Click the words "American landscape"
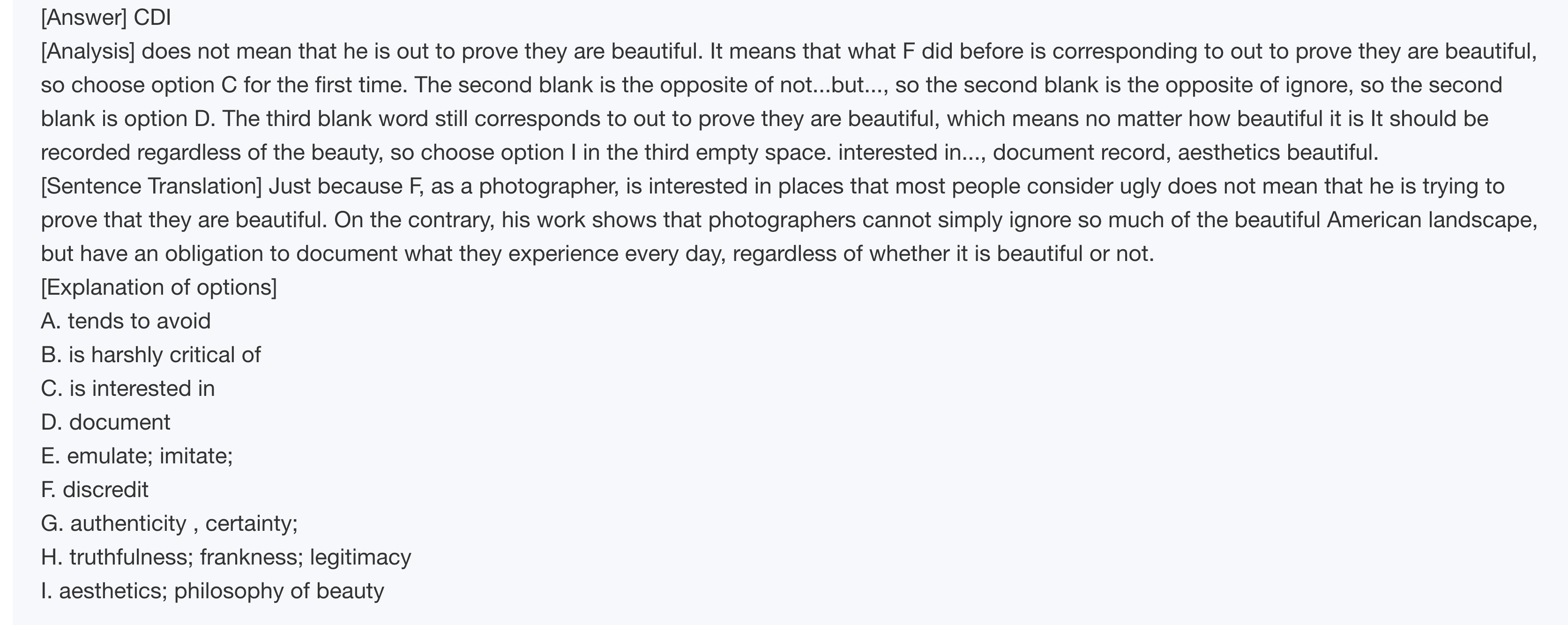 click(x=1431, y=220)
